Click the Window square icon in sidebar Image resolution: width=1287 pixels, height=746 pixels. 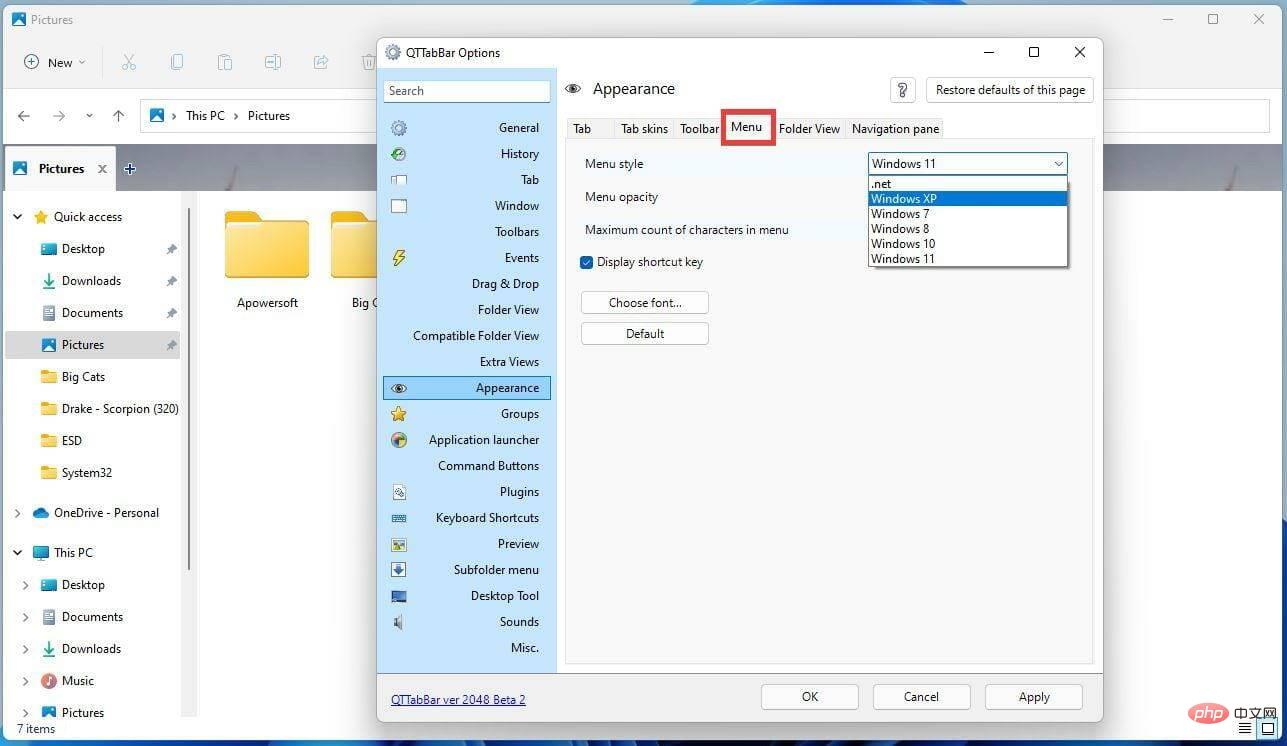pyautogui.click(x=399, y=206)
